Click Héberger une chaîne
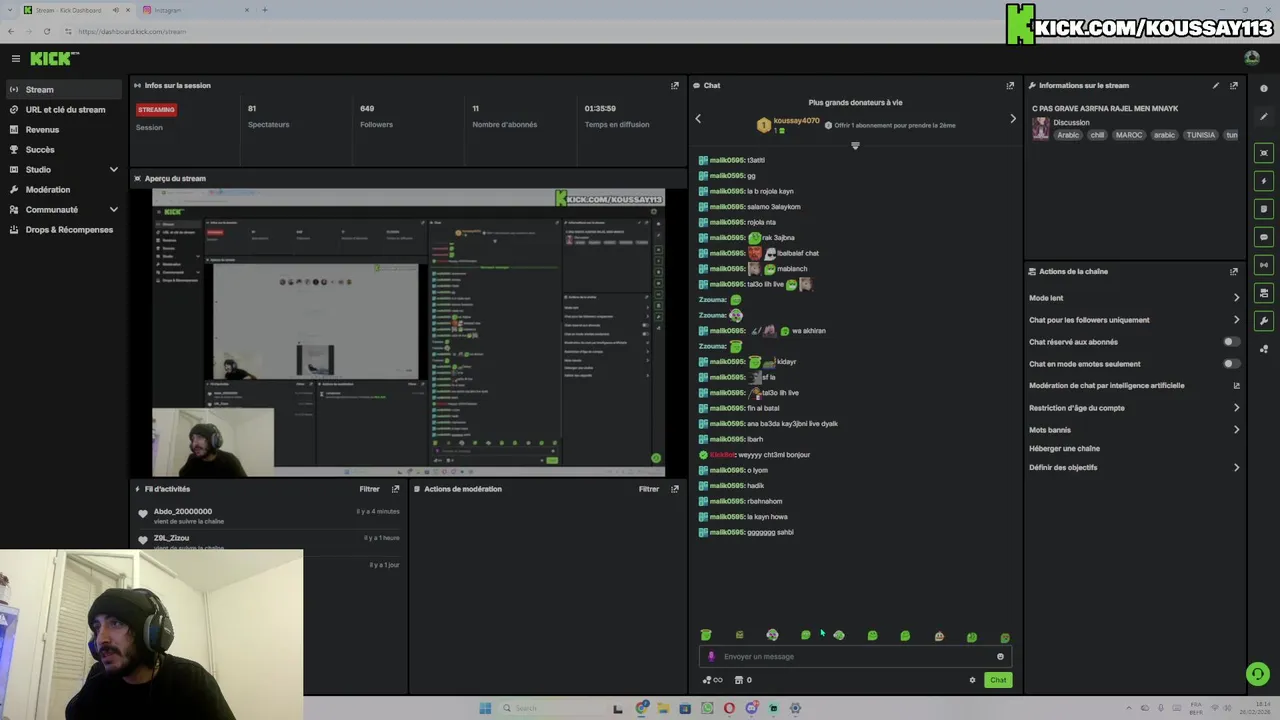This screenshot has width=1280, height=720. point(1064,448)
